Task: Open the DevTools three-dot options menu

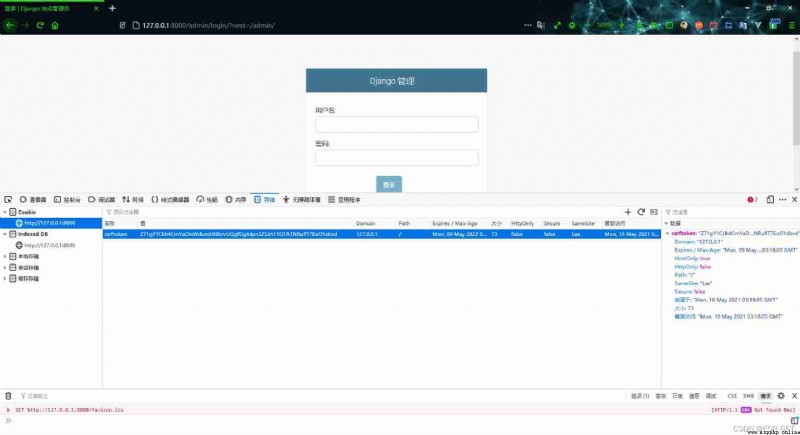Action: point(783,199)
